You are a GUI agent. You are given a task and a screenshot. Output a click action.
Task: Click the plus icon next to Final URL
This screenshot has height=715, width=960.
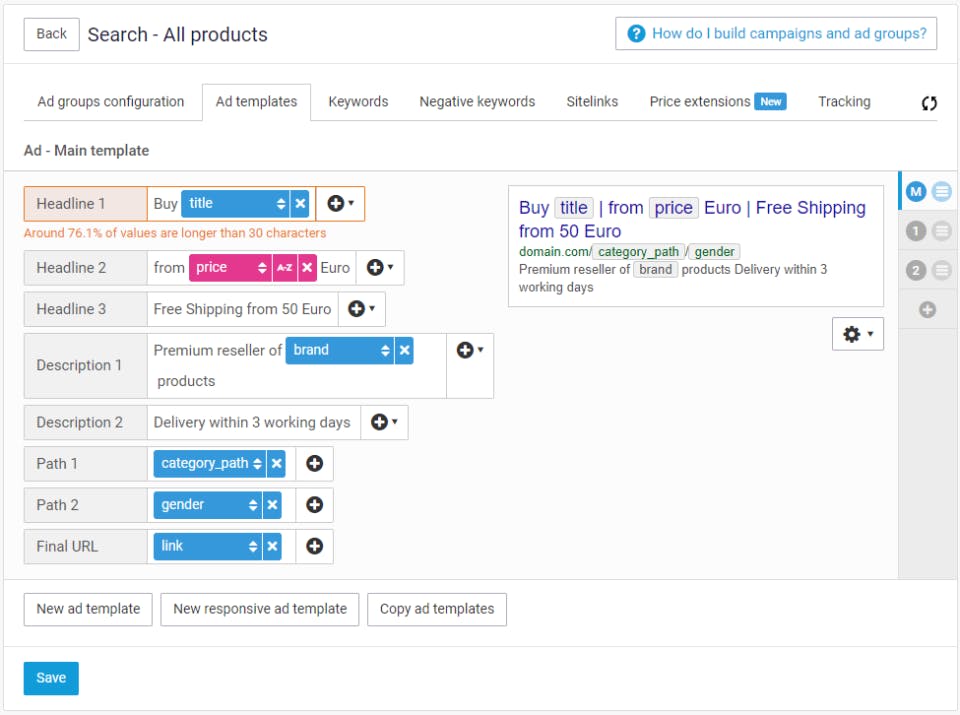[x=314, y=546]
